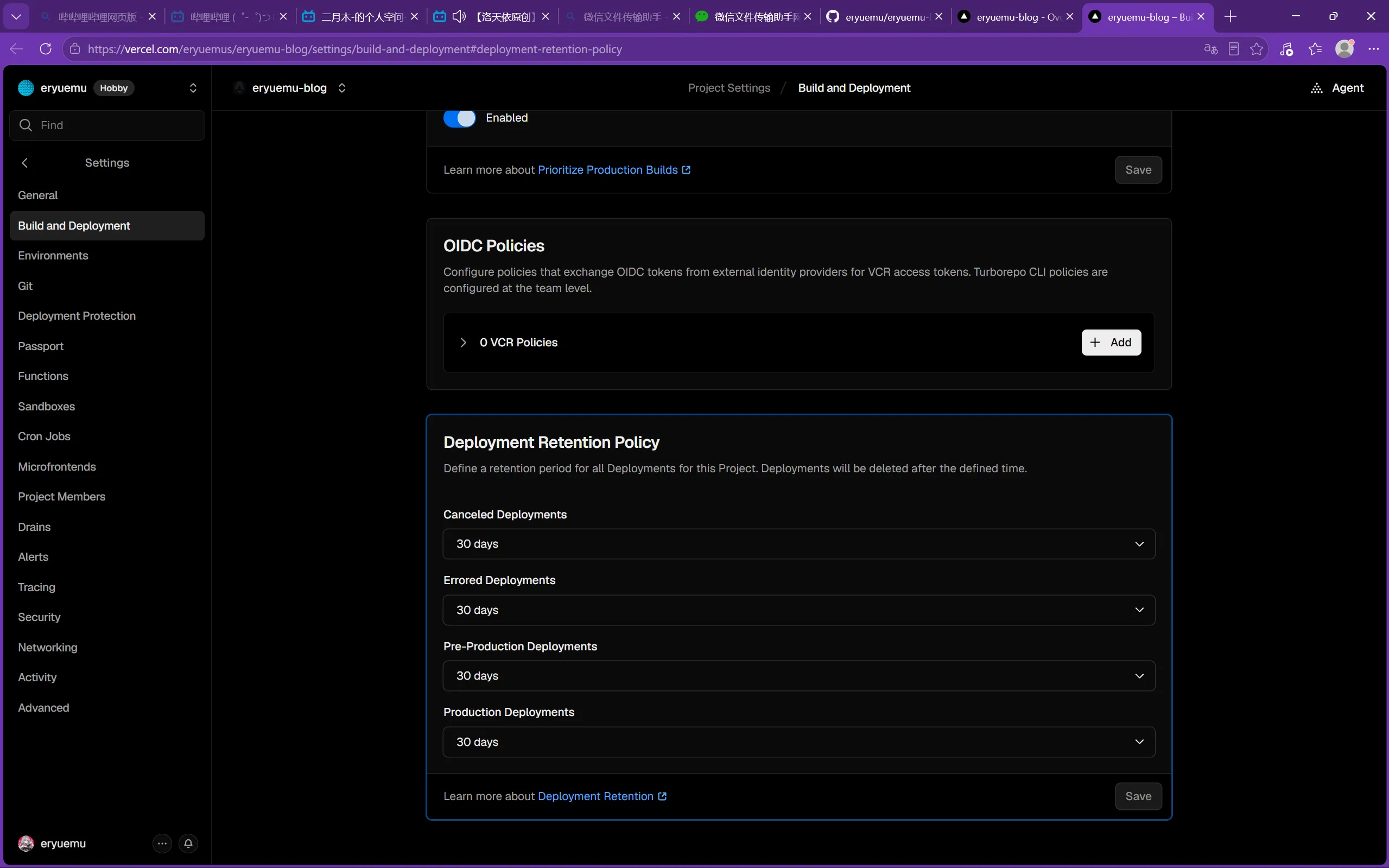
Task: Open Security settings in sidebar
Action: (x=107, y=617)
